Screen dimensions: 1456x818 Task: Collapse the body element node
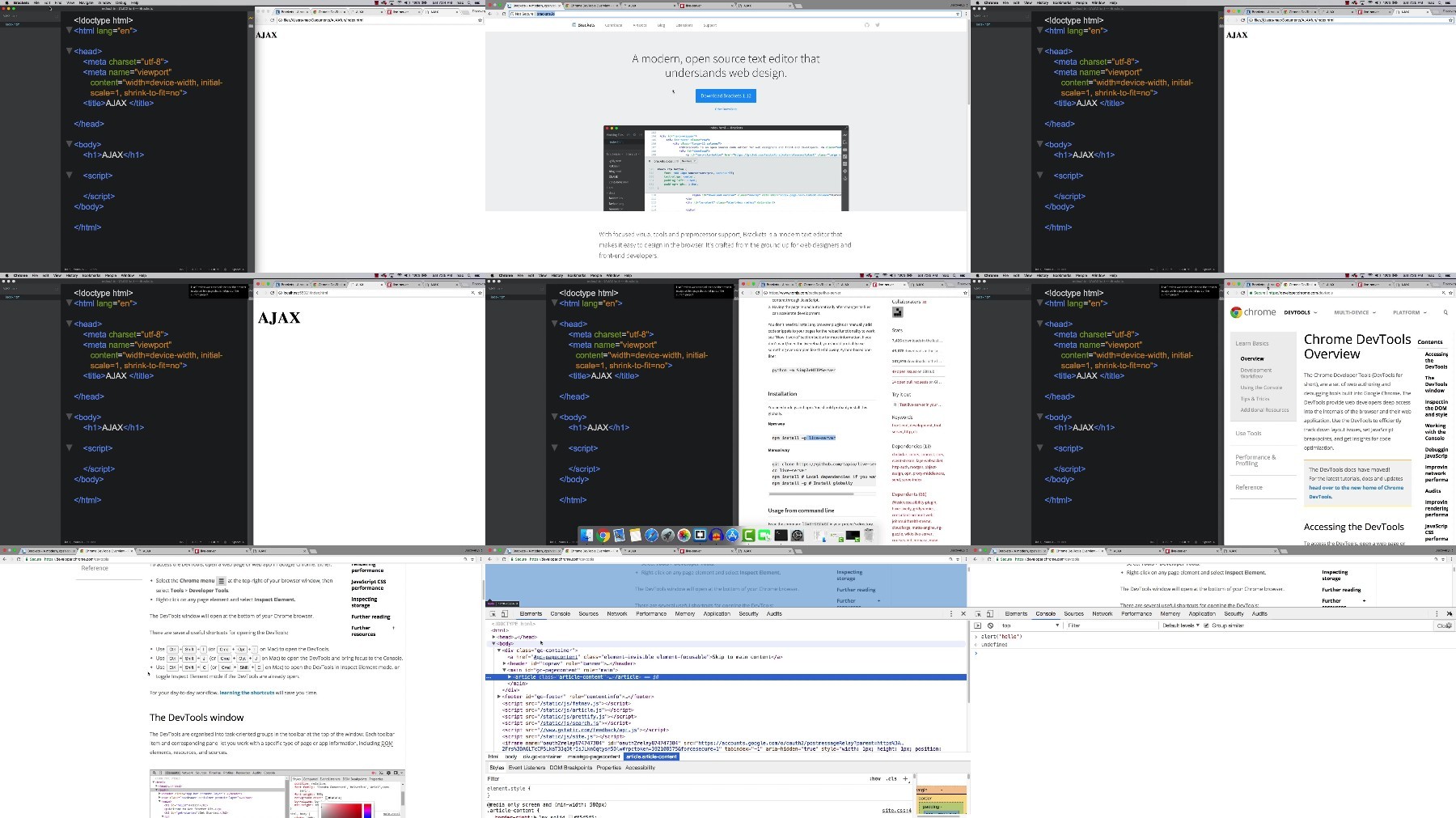[x=494, y=643]
